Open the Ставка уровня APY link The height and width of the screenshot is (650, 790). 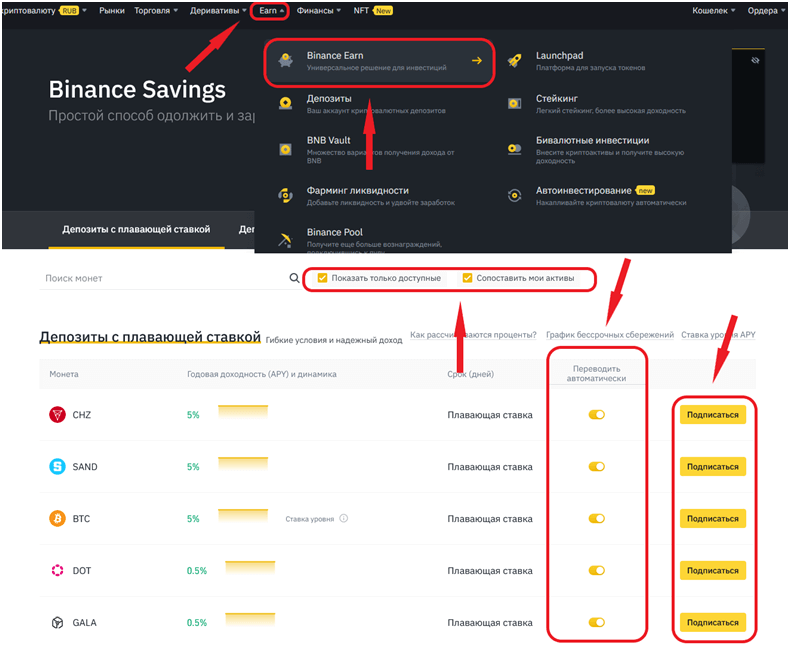(718, 335)
